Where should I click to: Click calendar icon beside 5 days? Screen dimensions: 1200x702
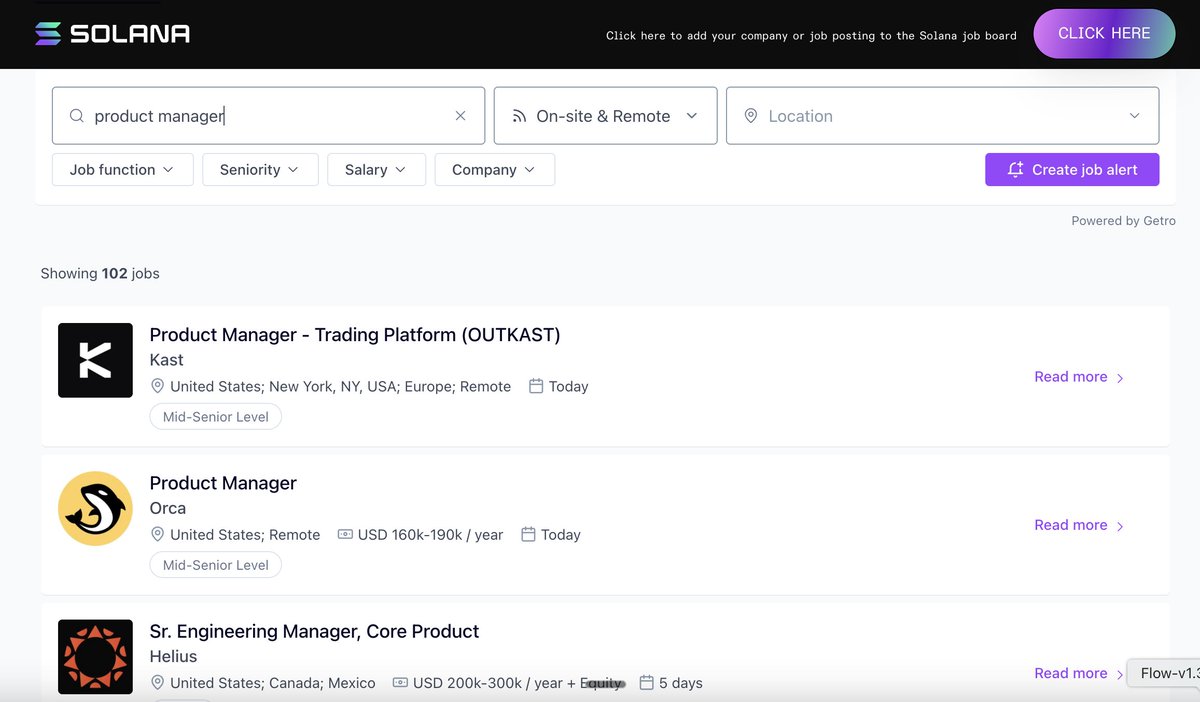[646, 682]
